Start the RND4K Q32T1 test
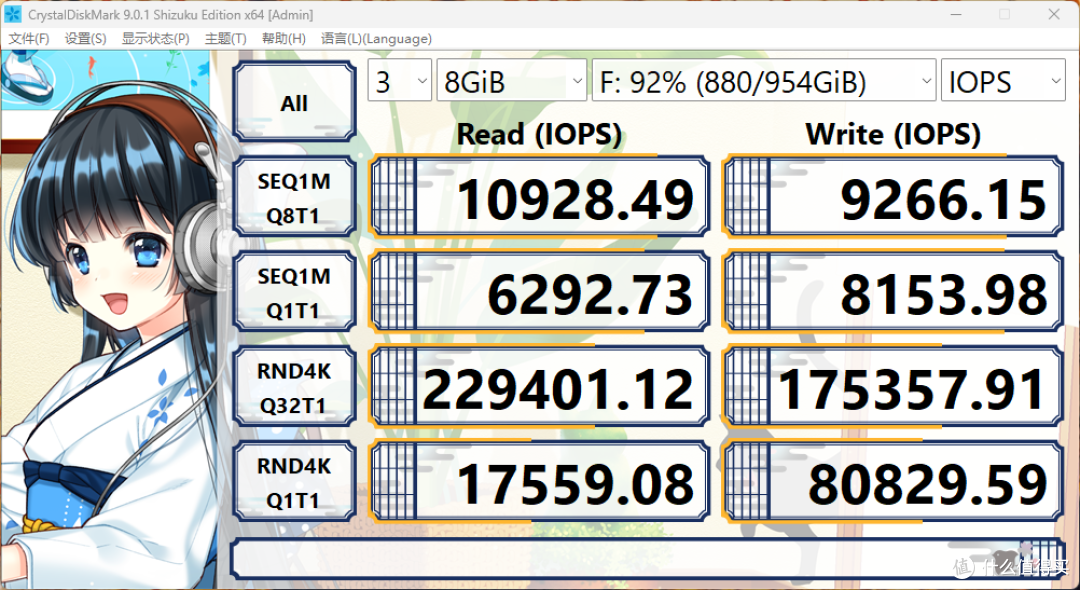 pos(294,388)
